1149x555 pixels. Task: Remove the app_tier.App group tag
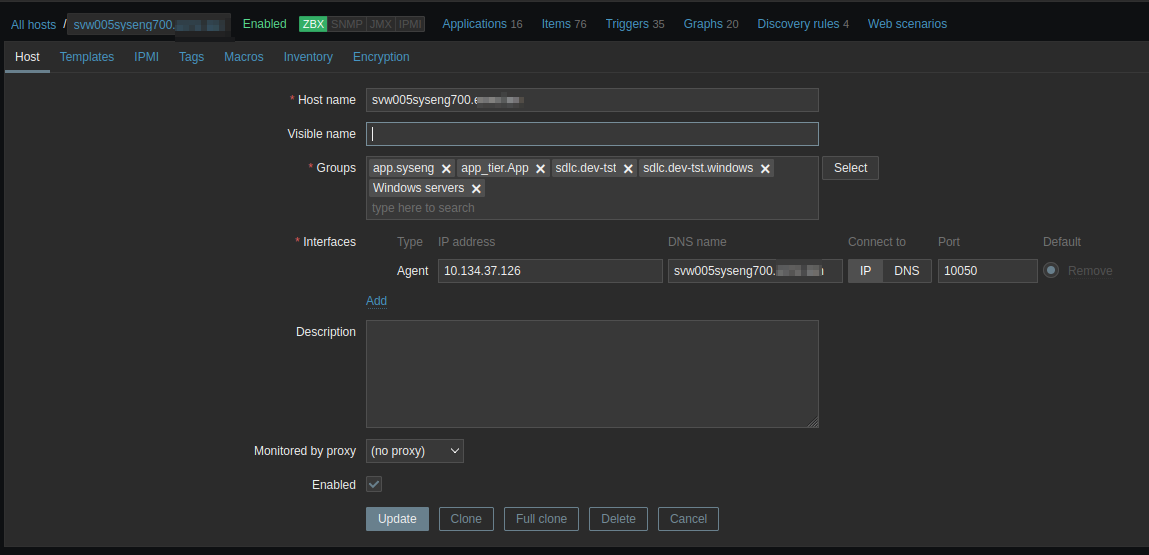coord(540,169)
